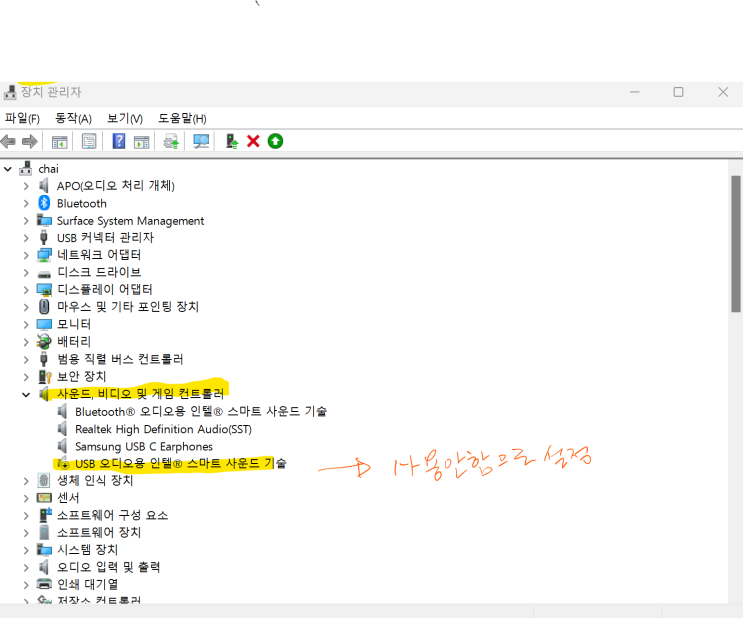The image size is (743, 618).
Task: Click the Forward arrow toolbar icon
Action: [x=30, y=141]
